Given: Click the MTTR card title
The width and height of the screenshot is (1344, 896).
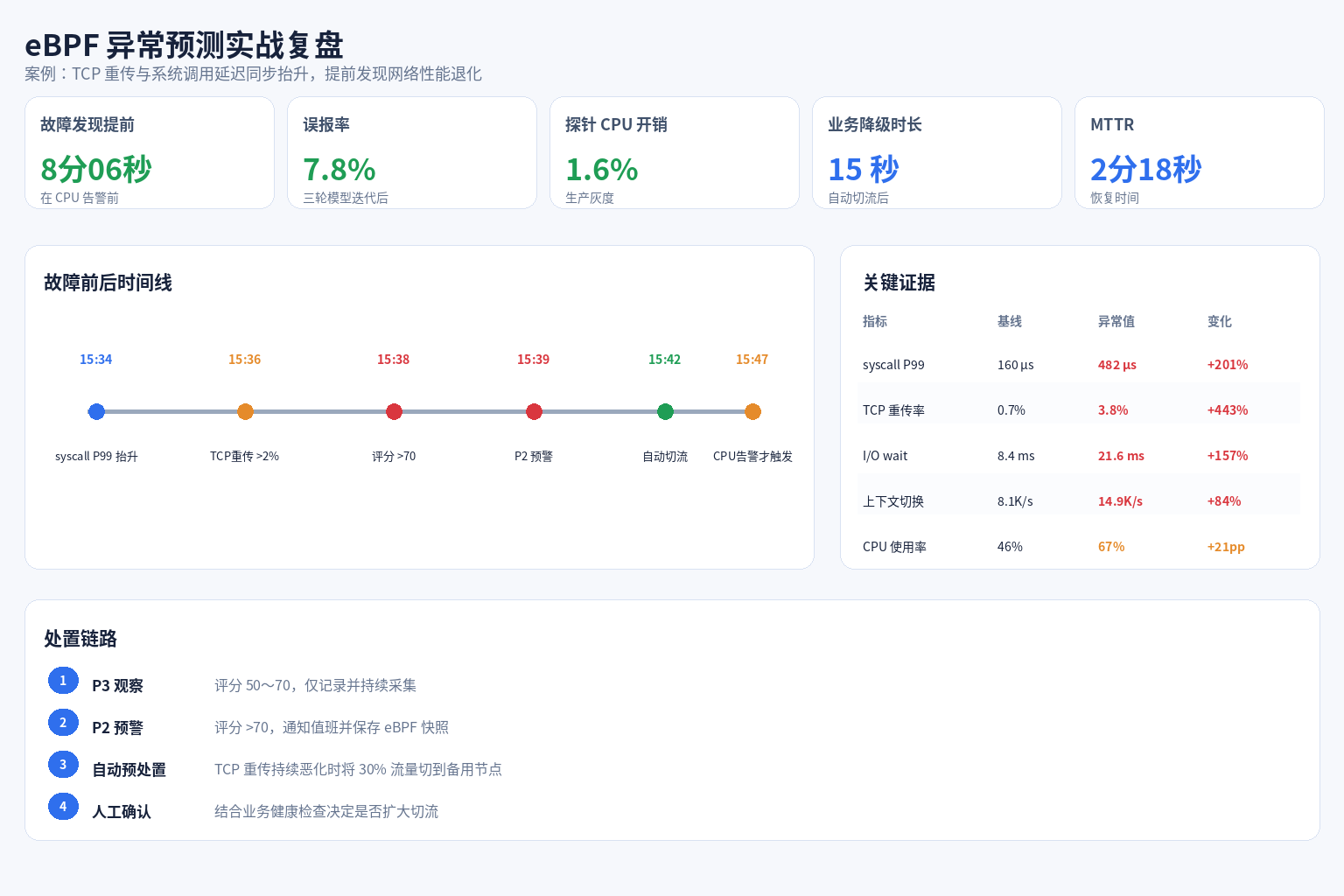Looking at the screenshot, I should tap(1112, 124).
